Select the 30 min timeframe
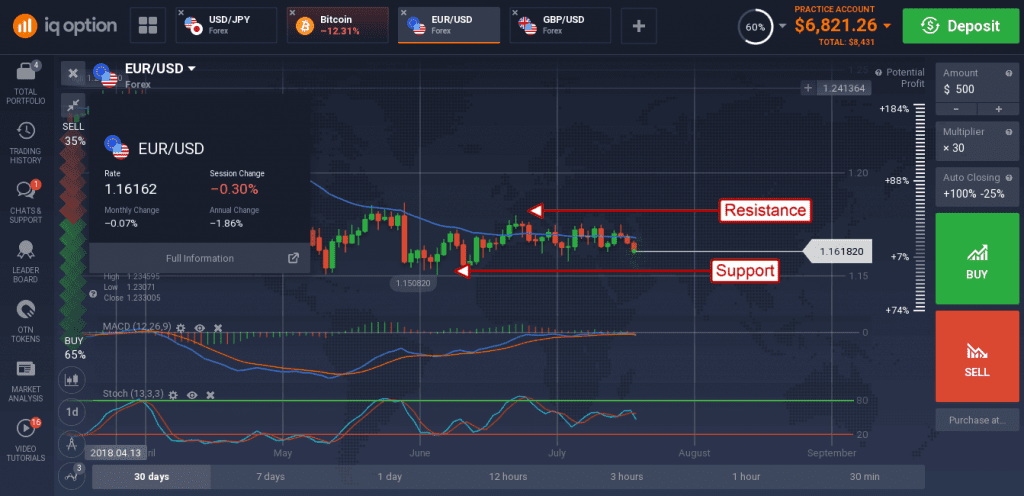Screen dimensions: 1024x496 (865, 476)
